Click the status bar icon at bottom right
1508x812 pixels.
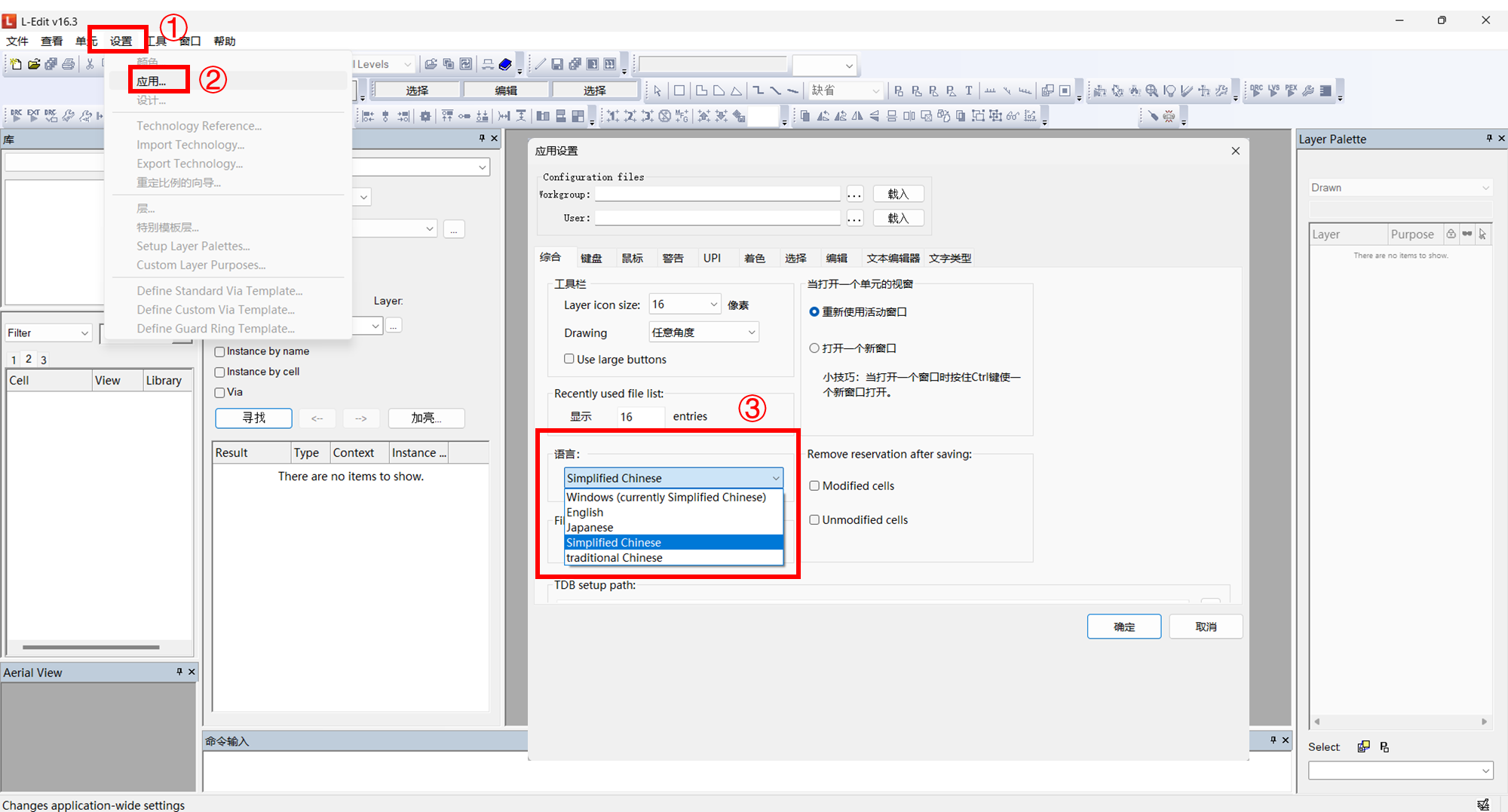tap(1483, 804)
